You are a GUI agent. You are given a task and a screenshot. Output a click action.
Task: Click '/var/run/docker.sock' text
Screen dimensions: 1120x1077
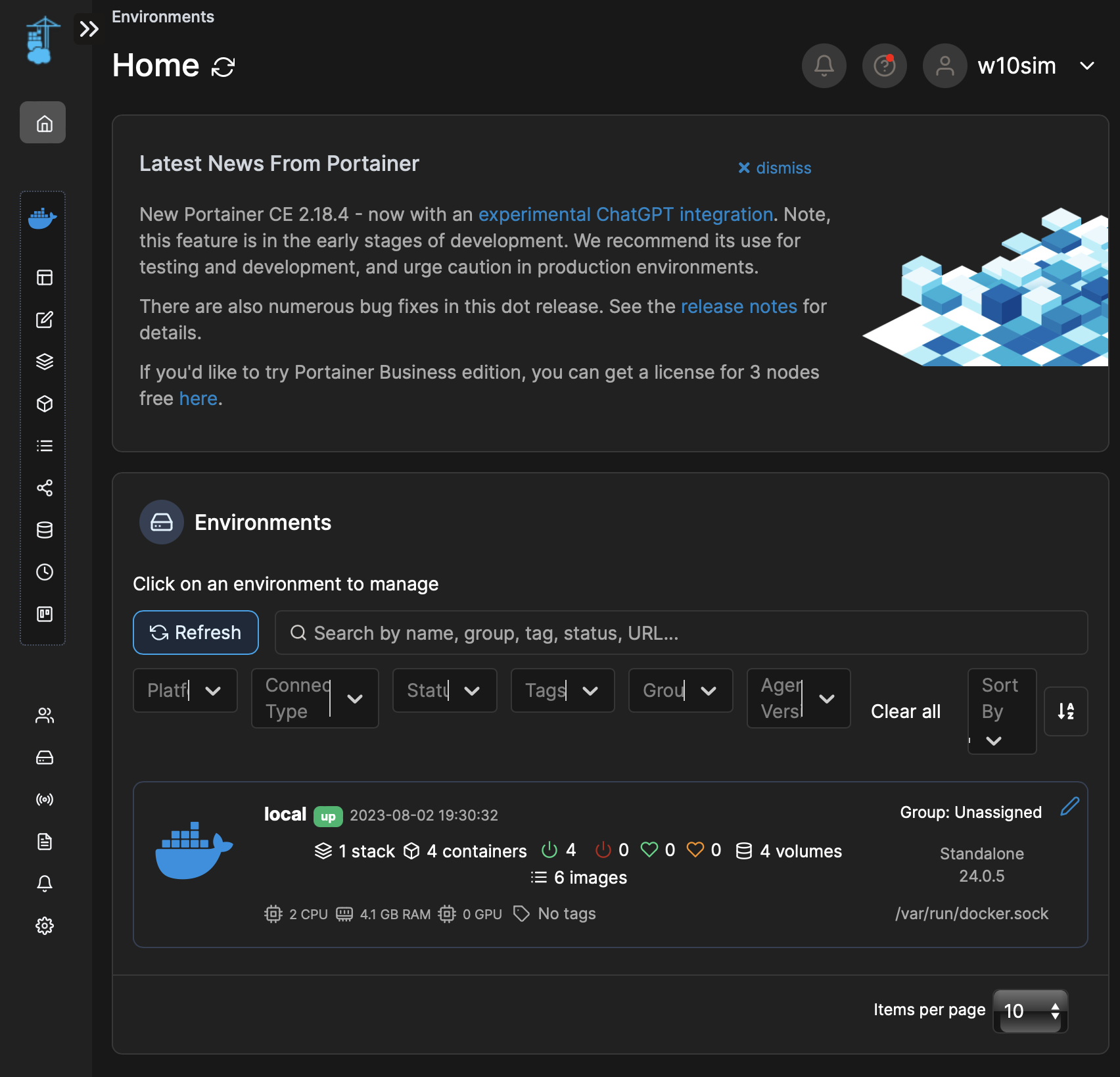pos(971,913)
